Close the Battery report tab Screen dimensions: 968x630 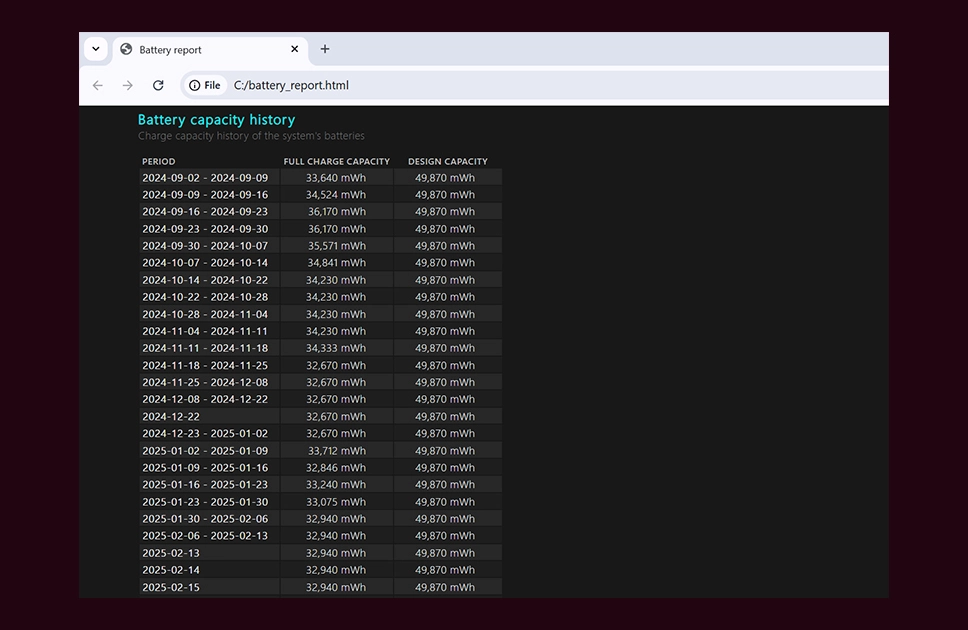point(294,49)
